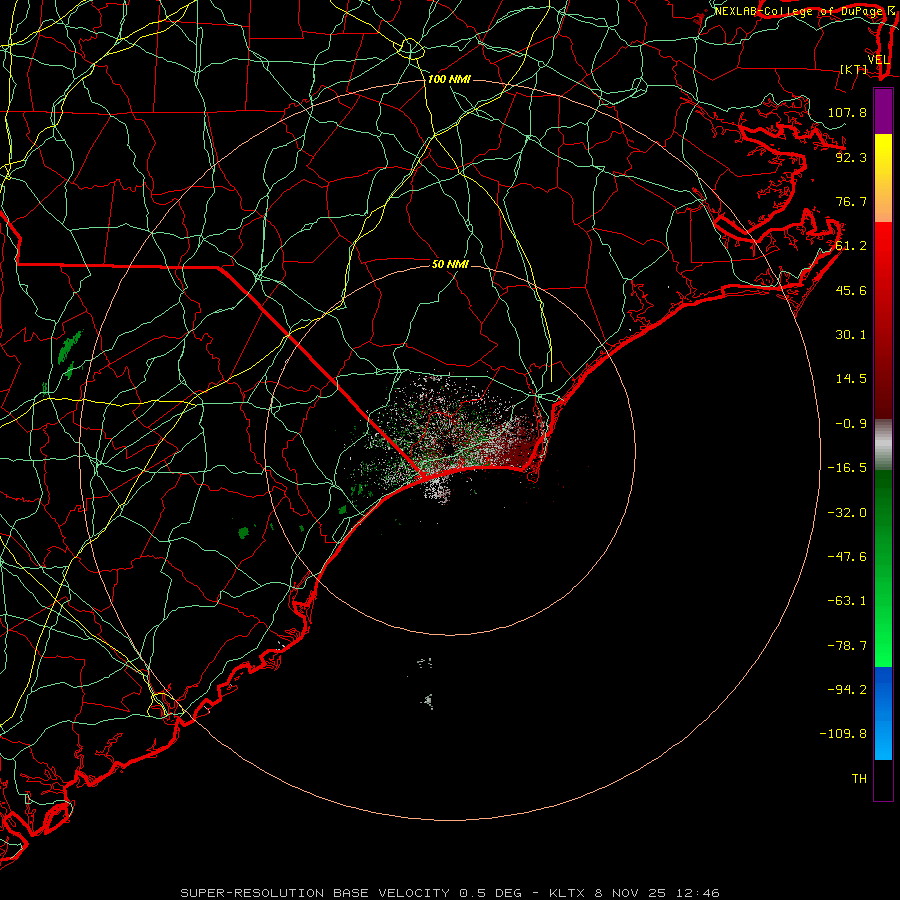900x900 pixels.
Task: Click the -32.0 scale value
Action: pyautogui.click(x=847, y=513)
